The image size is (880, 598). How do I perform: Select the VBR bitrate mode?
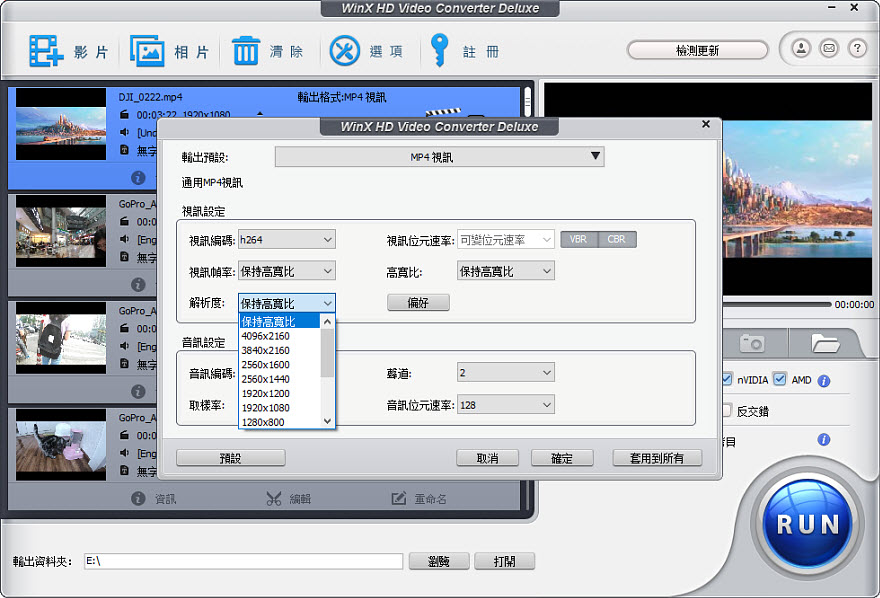pos(579,240)
